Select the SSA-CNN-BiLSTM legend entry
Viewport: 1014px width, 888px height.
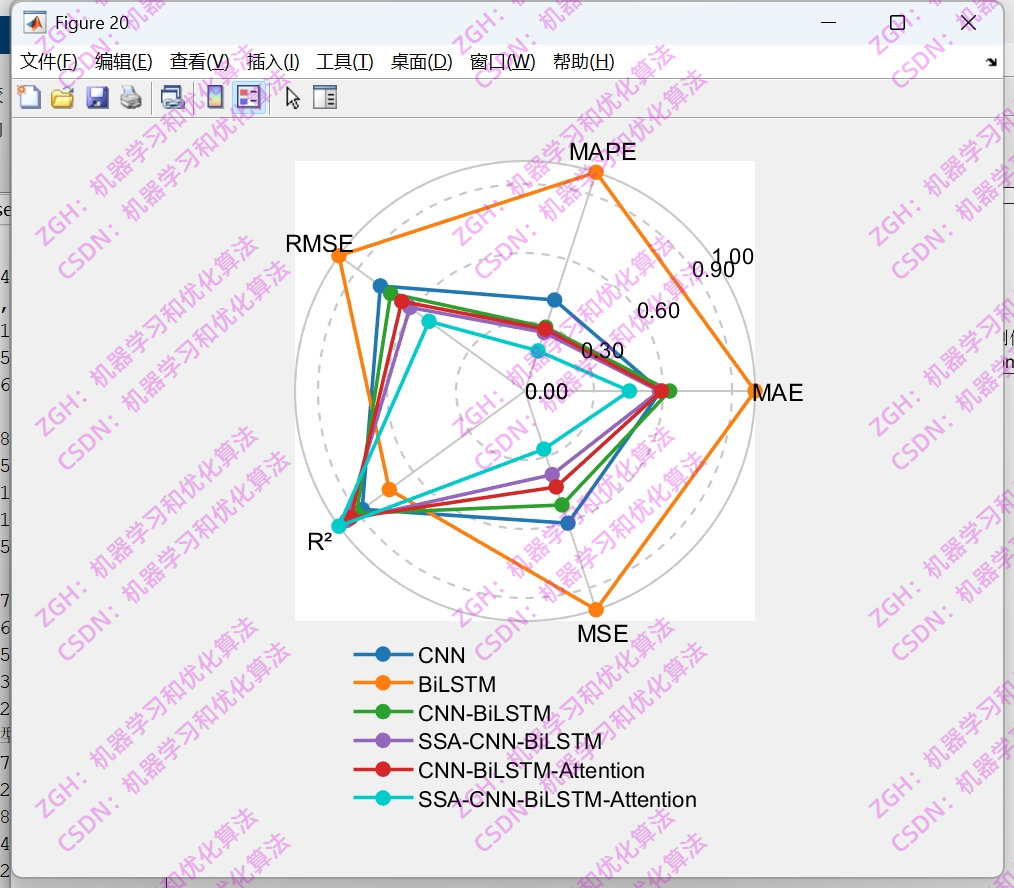[478, 741]
